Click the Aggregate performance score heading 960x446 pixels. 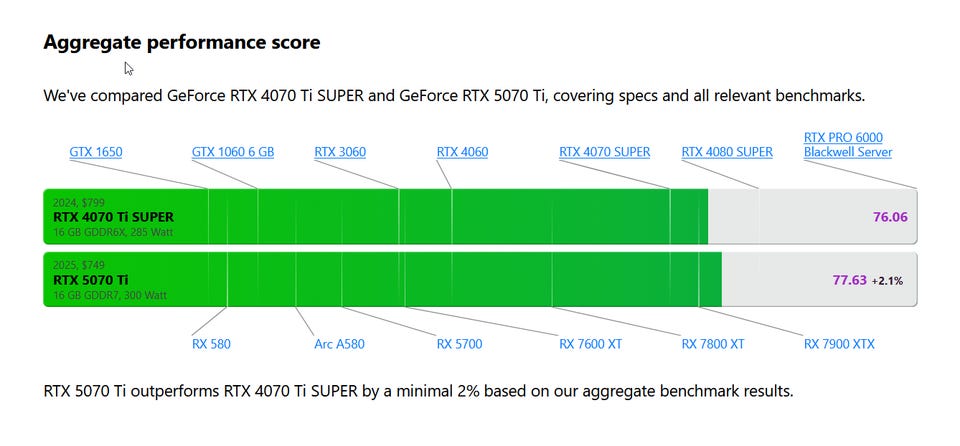182,42
